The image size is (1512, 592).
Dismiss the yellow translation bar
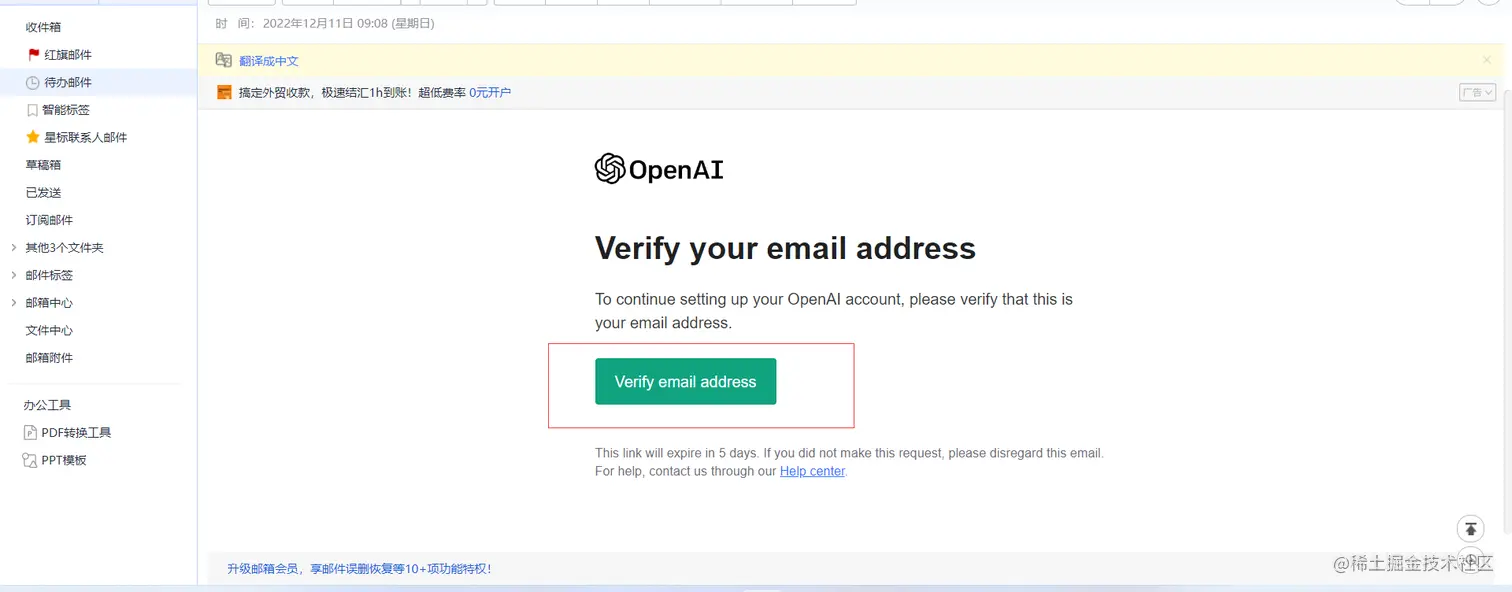pos(1486,60)
